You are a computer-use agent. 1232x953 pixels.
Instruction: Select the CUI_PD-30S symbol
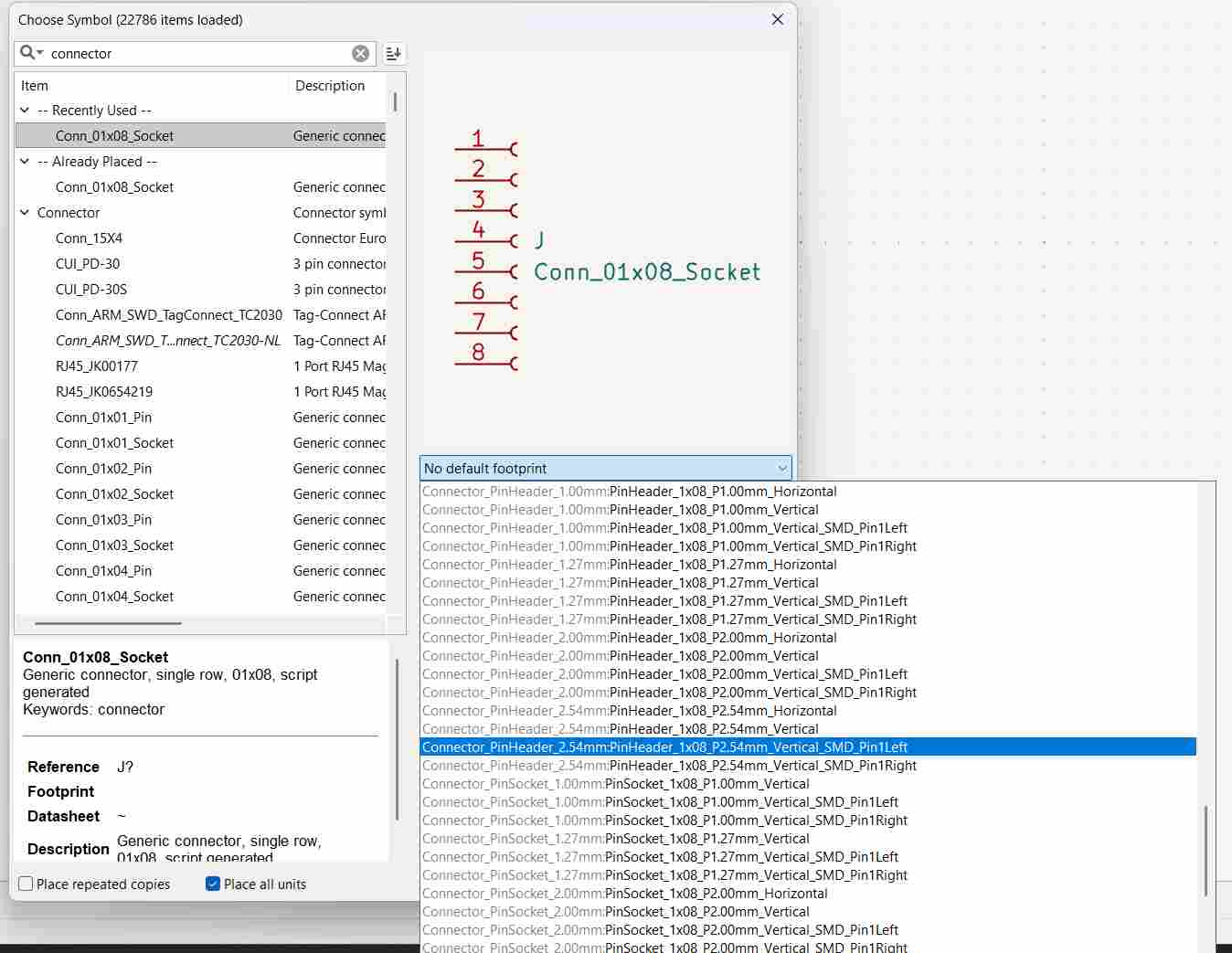[201, 290]
